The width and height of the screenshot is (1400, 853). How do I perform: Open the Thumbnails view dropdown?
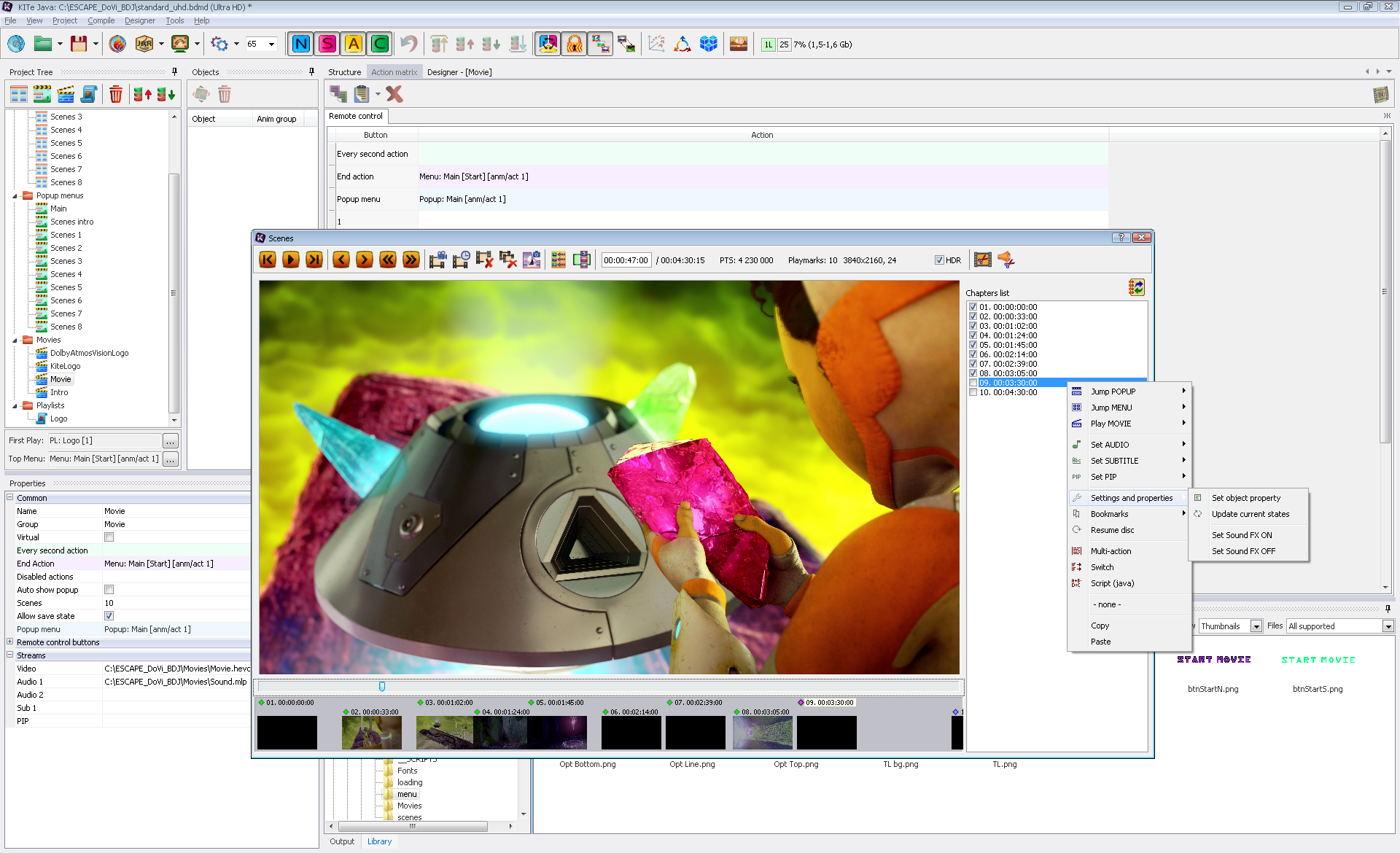pyautogui.click(x=1256, y=626)
